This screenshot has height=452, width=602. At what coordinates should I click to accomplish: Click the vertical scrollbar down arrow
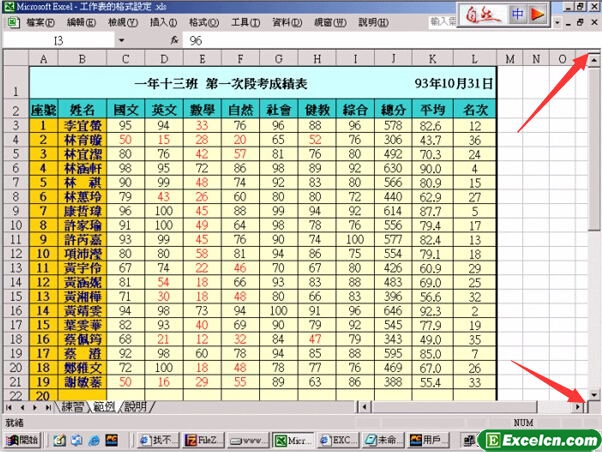point(593,394)
